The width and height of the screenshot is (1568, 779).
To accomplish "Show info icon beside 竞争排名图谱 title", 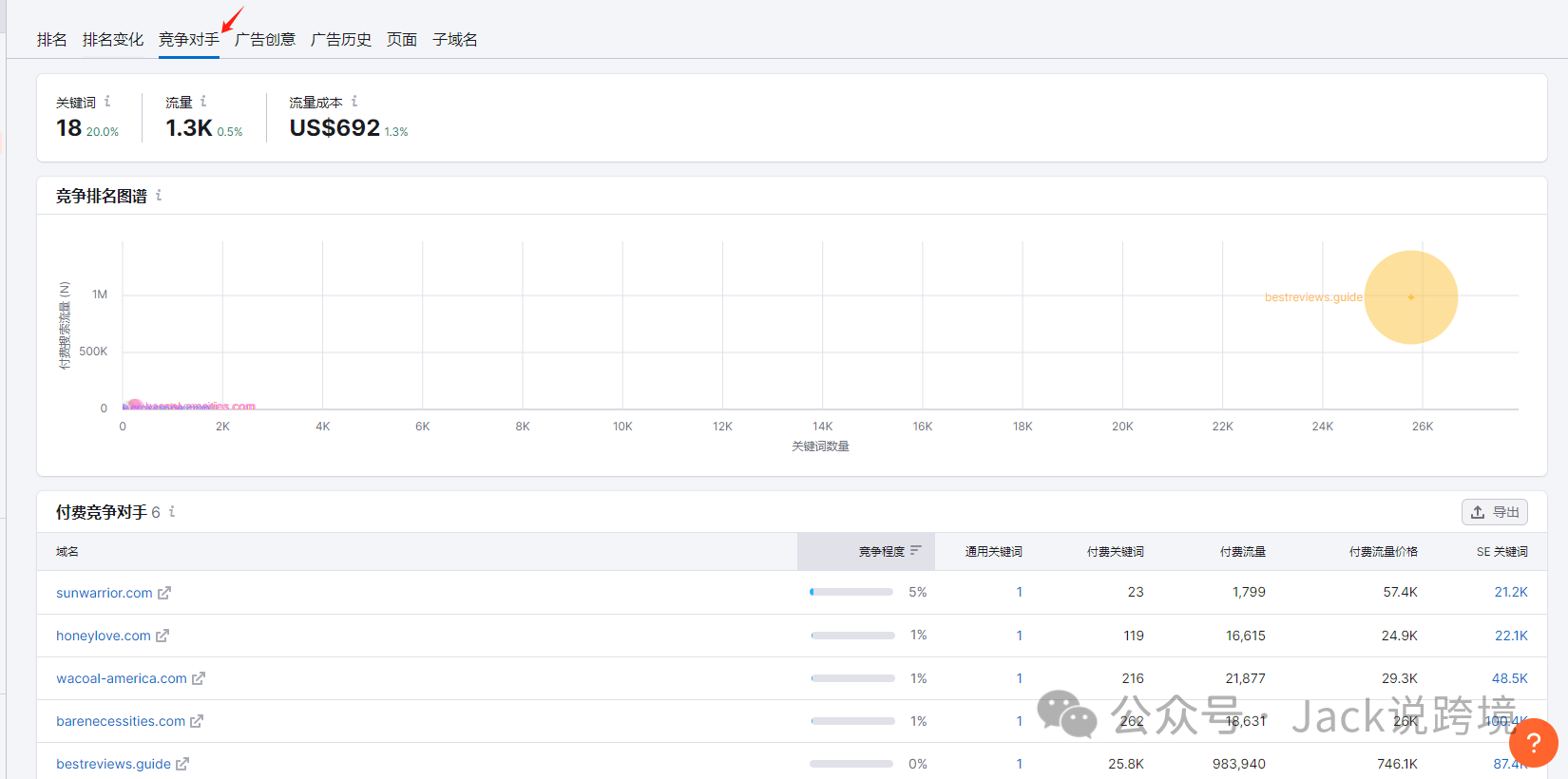I will 159,195.
